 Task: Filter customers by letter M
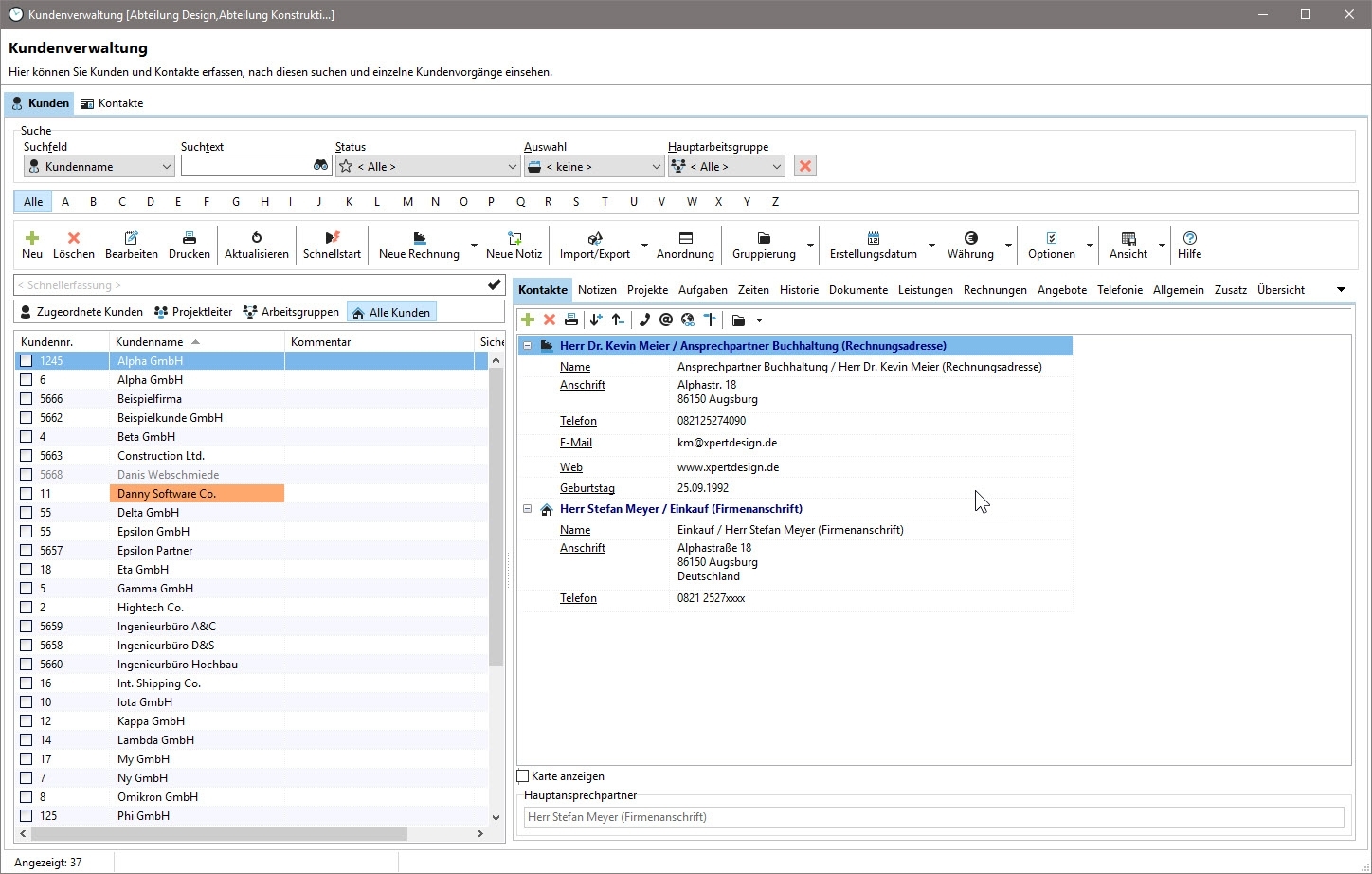(407, 202)
